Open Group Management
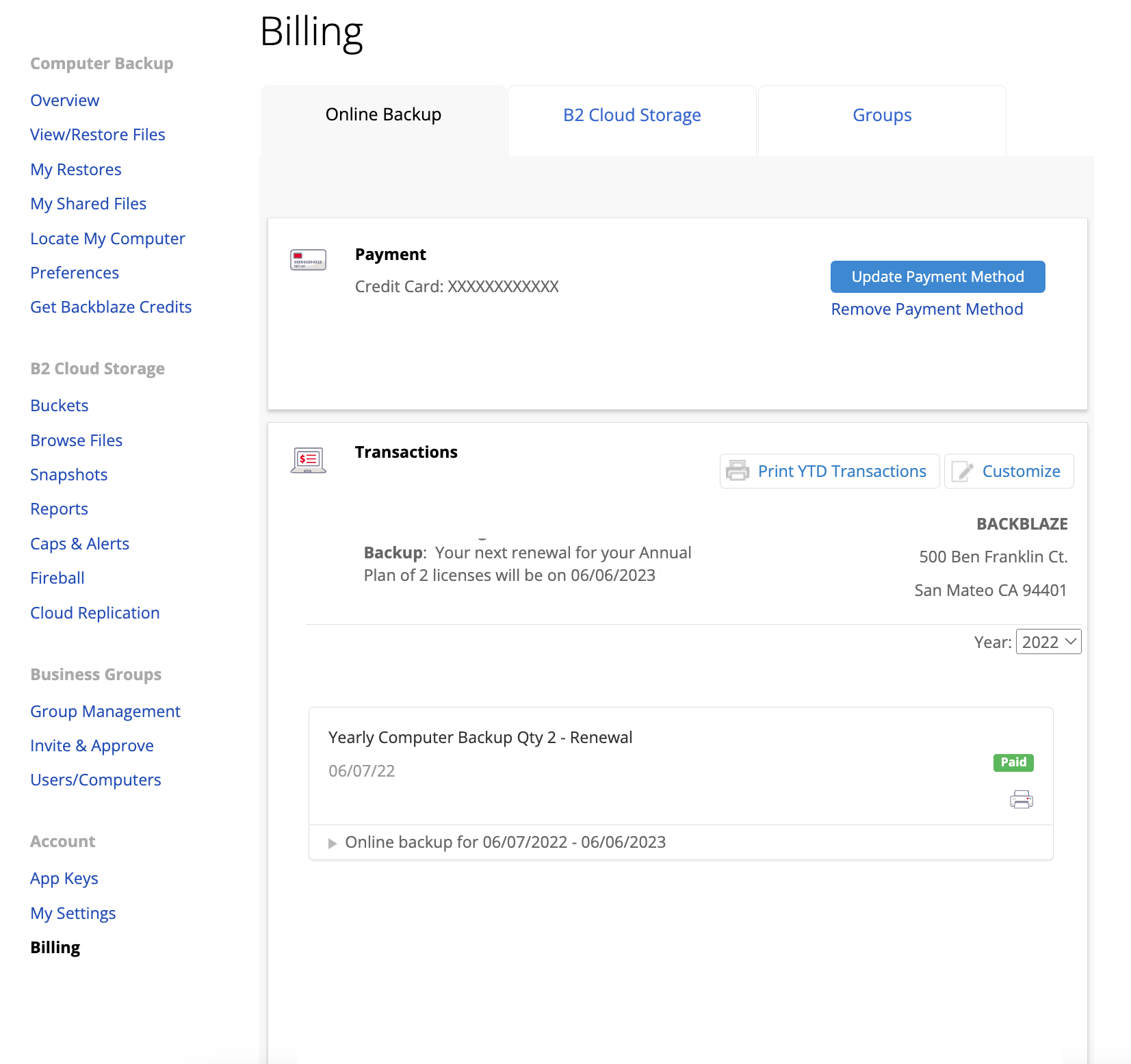 (x=105, y=712)
